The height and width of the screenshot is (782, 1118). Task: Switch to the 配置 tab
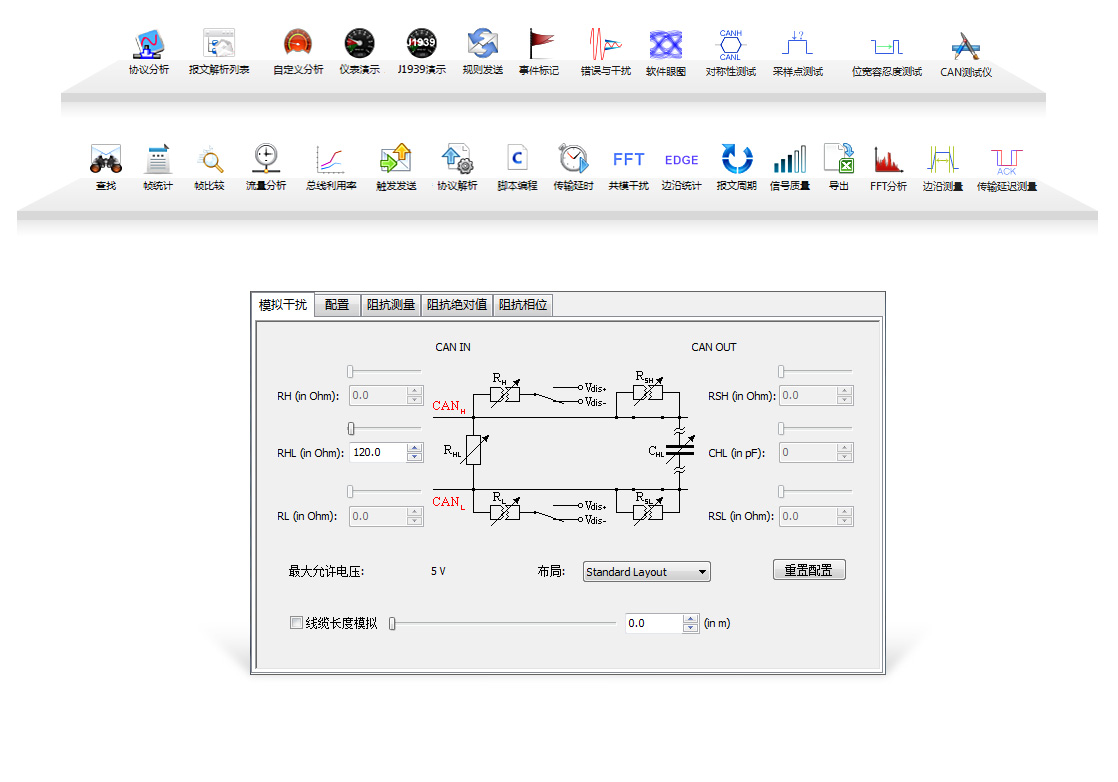[337, 305]
